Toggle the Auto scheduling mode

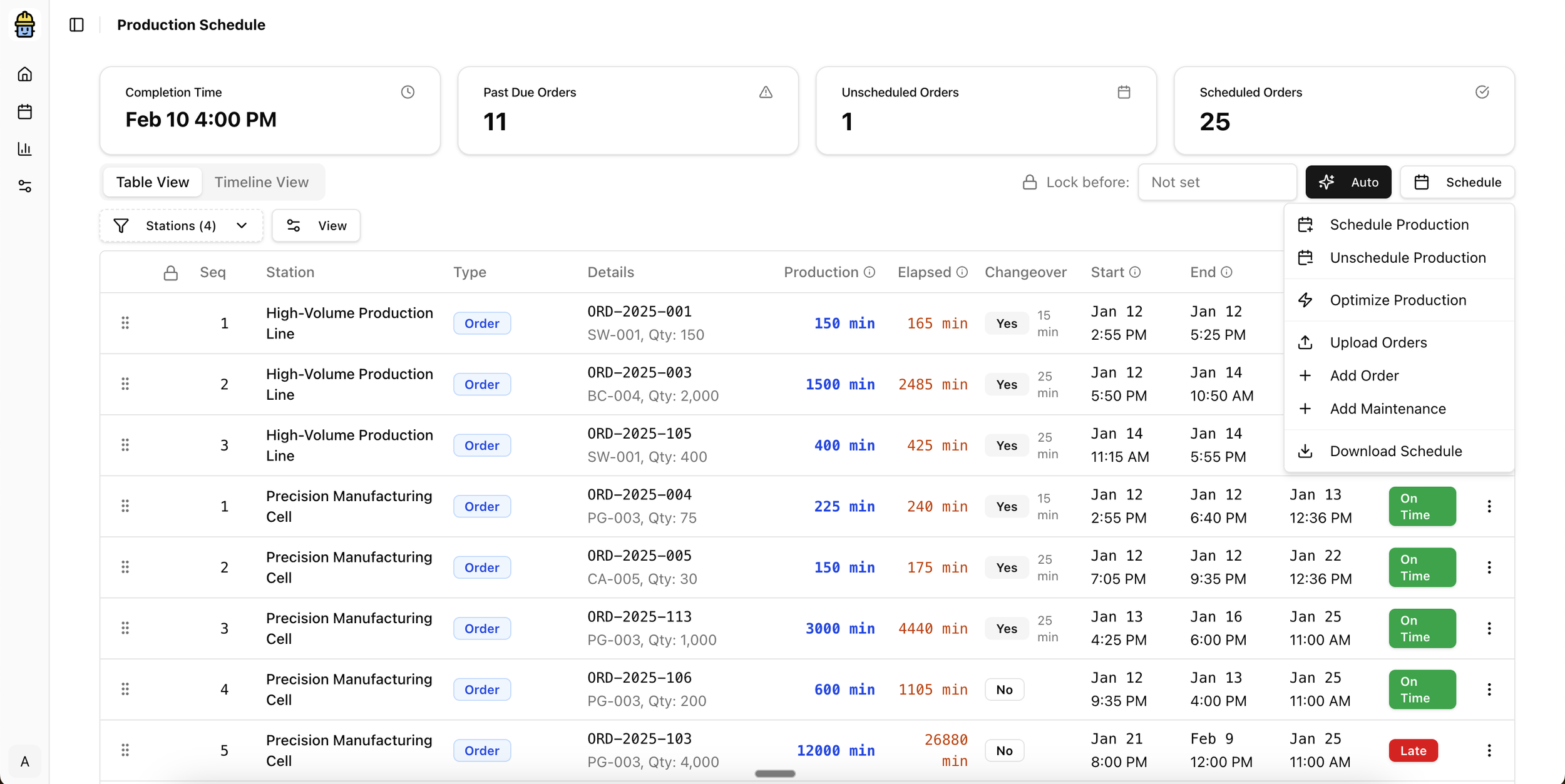[1348, 181]
